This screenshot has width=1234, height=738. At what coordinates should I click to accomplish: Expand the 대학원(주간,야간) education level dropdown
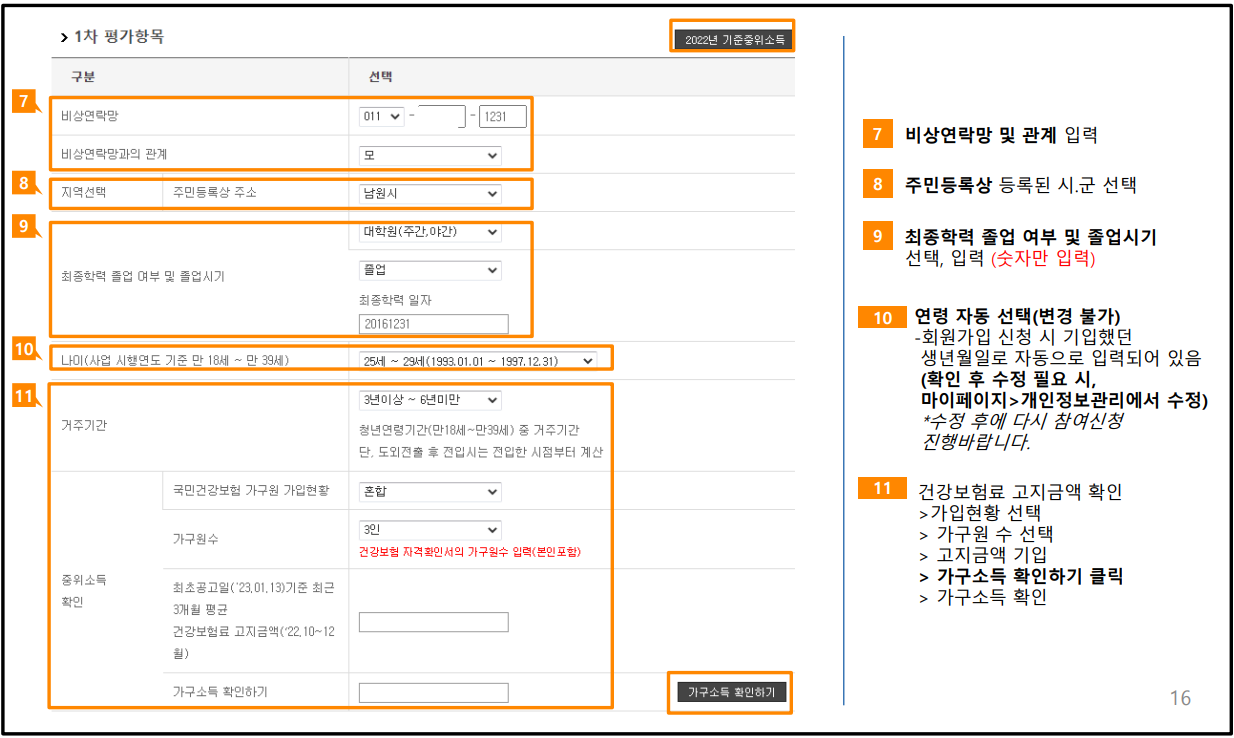click(x=429, y=231)
